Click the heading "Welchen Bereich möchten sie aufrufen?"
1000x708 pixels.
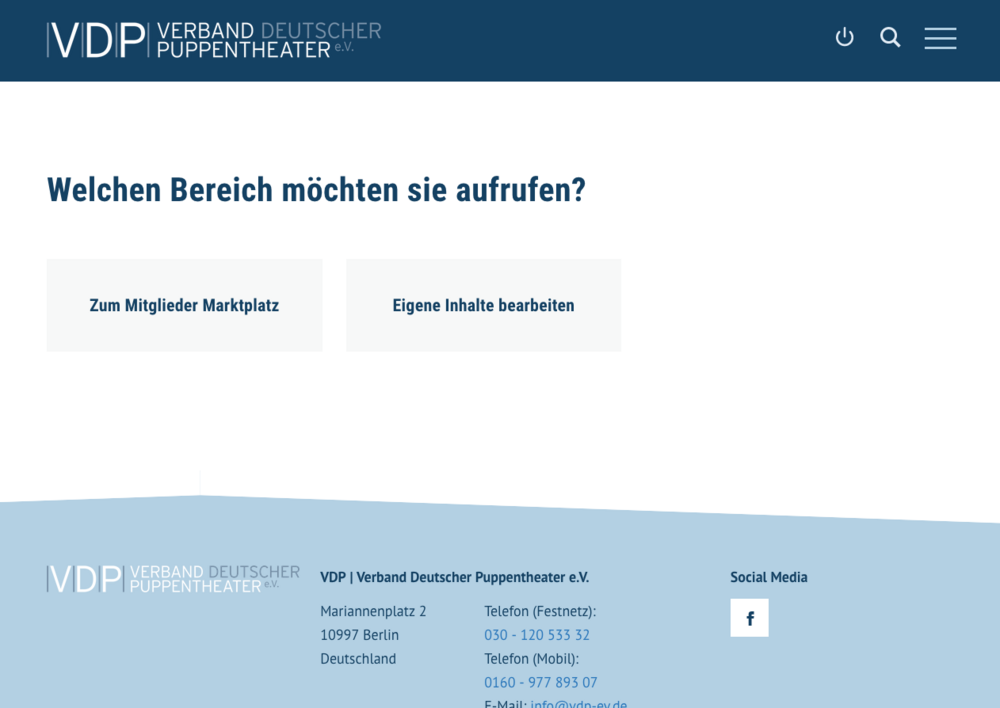316,190
